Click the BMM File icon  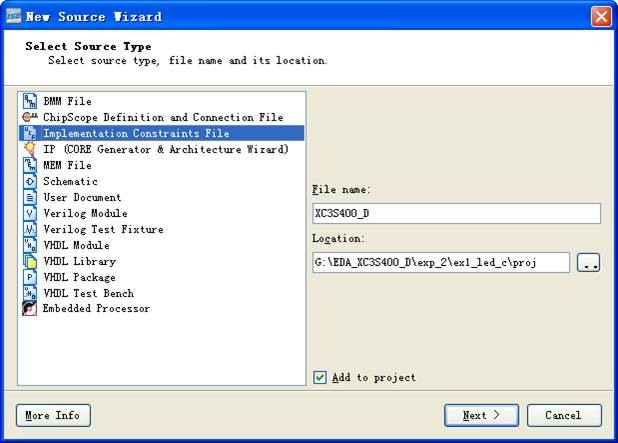tap(29, 101)
